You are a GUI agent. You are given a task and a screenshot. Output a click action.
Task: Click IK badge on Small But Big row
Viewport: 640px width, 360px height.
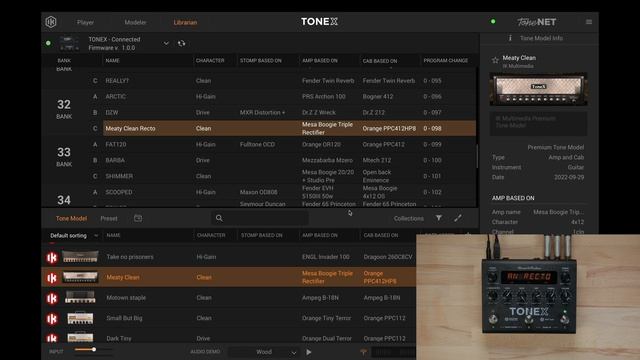[x=52, y=319]
